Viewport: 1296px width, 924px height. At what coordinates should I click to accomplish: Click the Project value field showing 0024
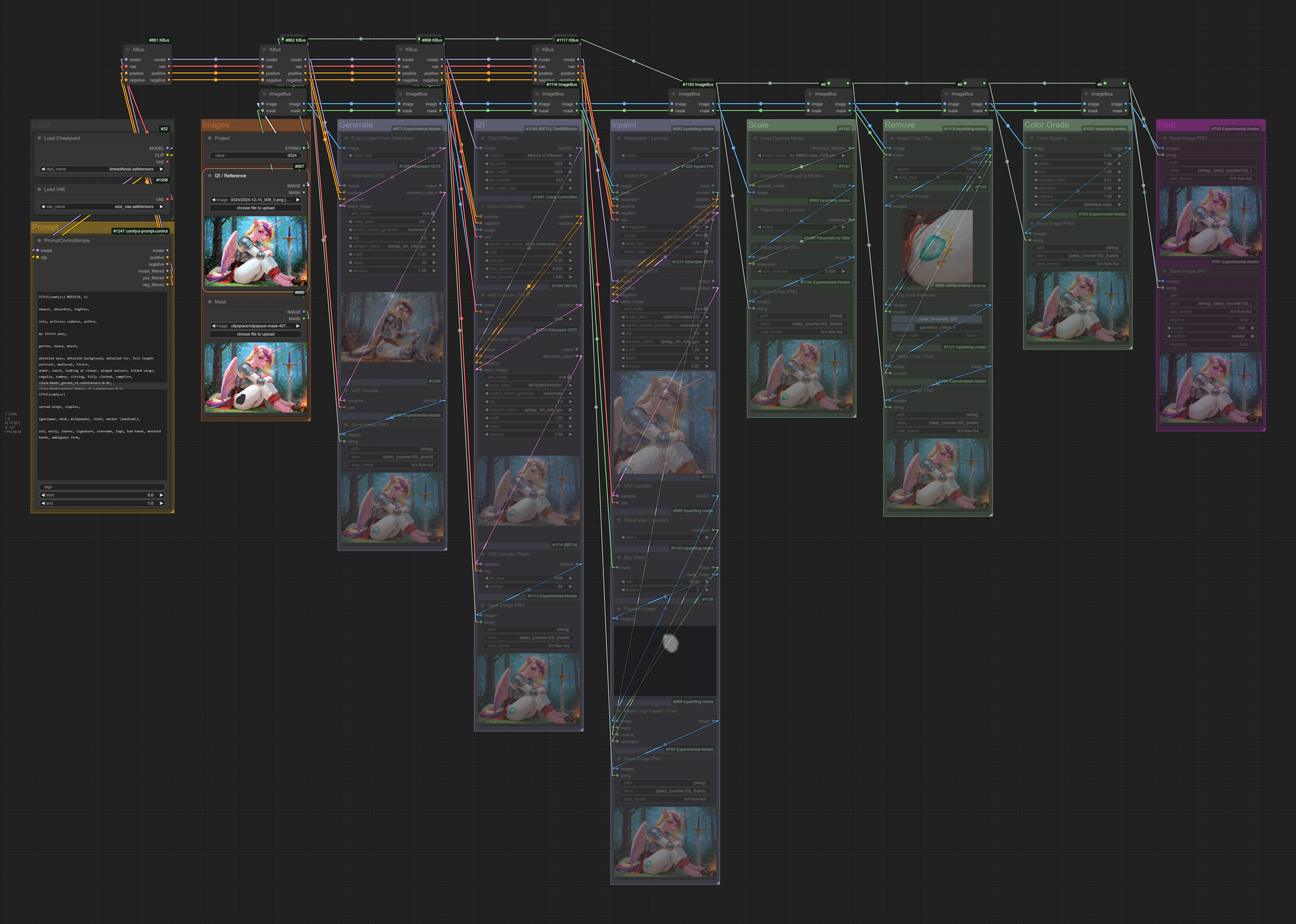pos(256,155)
